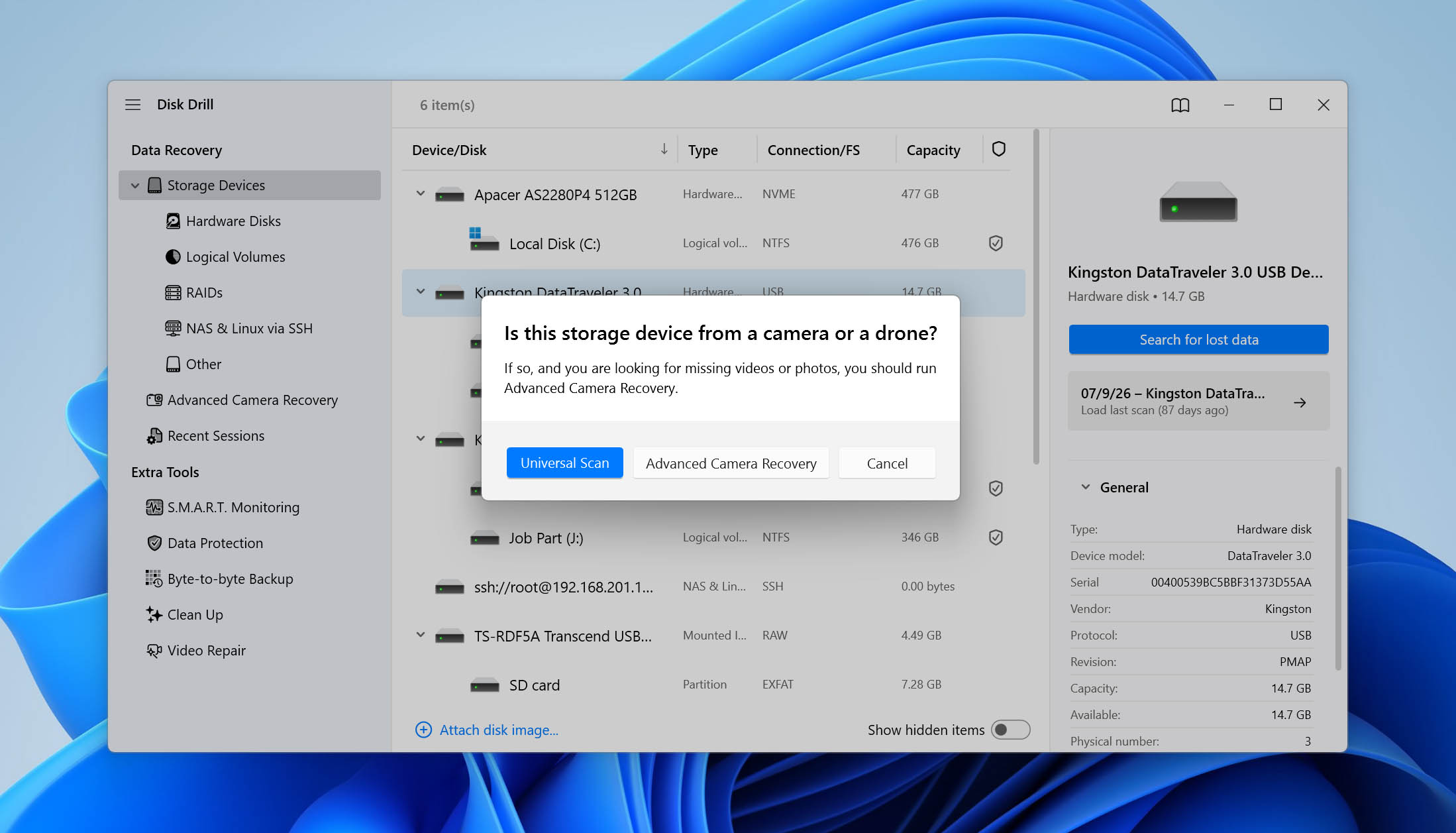
Task: Load last scan of Kingston DataTra...
Action: click(1198, 401)
